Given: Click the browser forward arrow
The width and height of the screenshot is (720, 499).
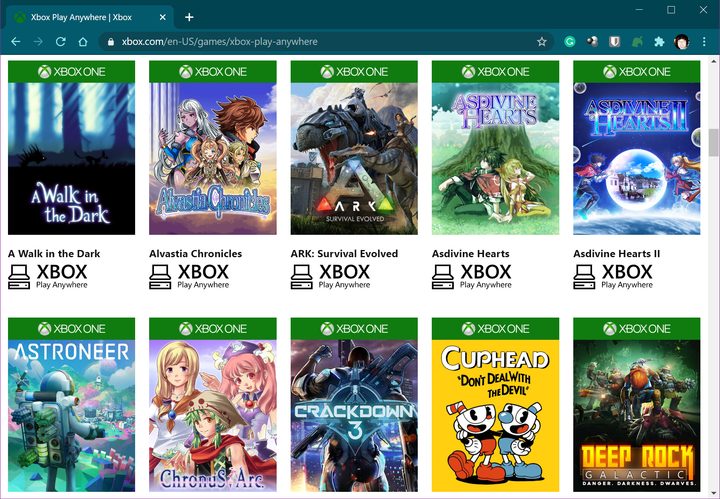Looking at the screenshot, I should coord(38,42).
